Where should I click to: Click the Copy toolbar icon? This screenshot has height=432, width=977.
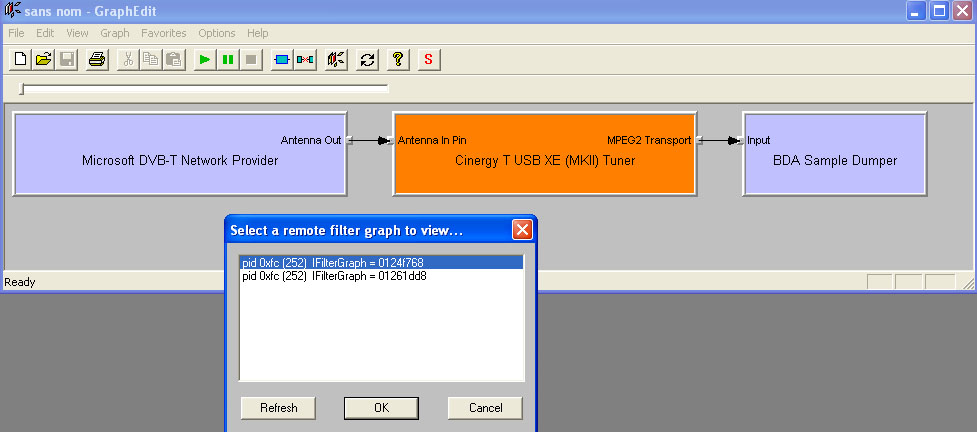[x=151, y=60]
